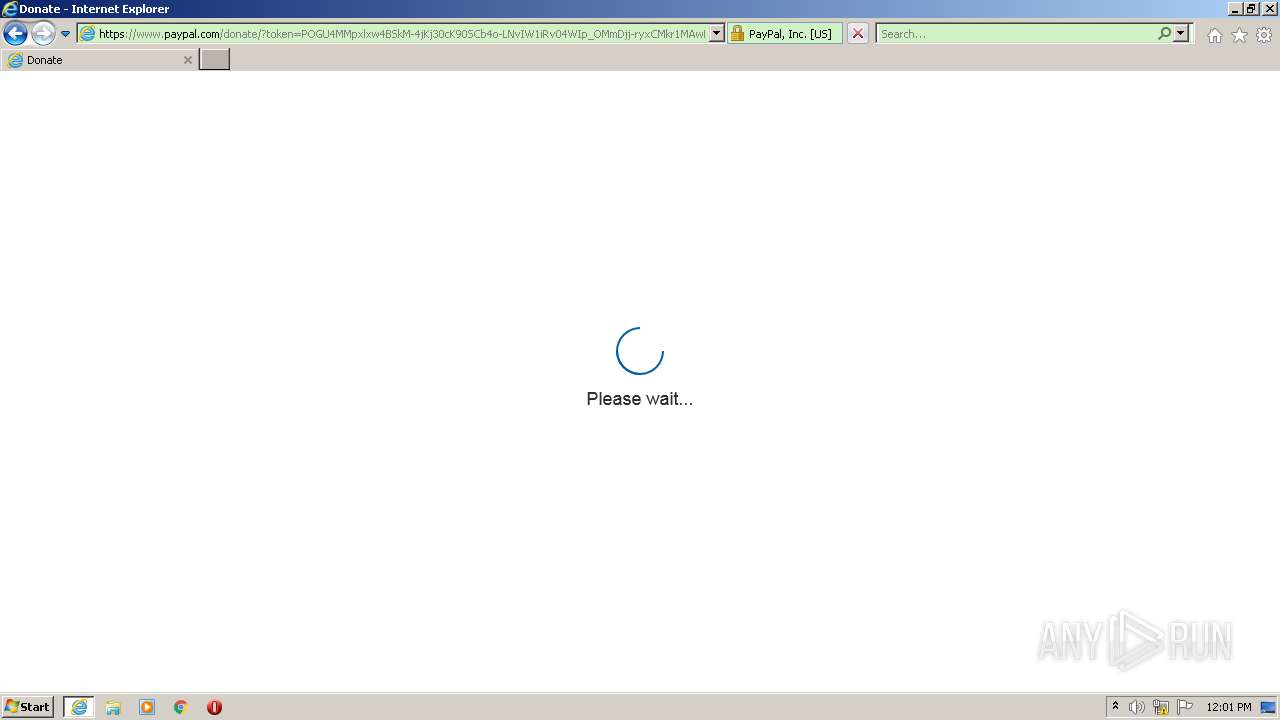Screen dimensions: 1280x720
Task: Restore down the browser window
Action: pyautogui.click(x=1251, y=9)
